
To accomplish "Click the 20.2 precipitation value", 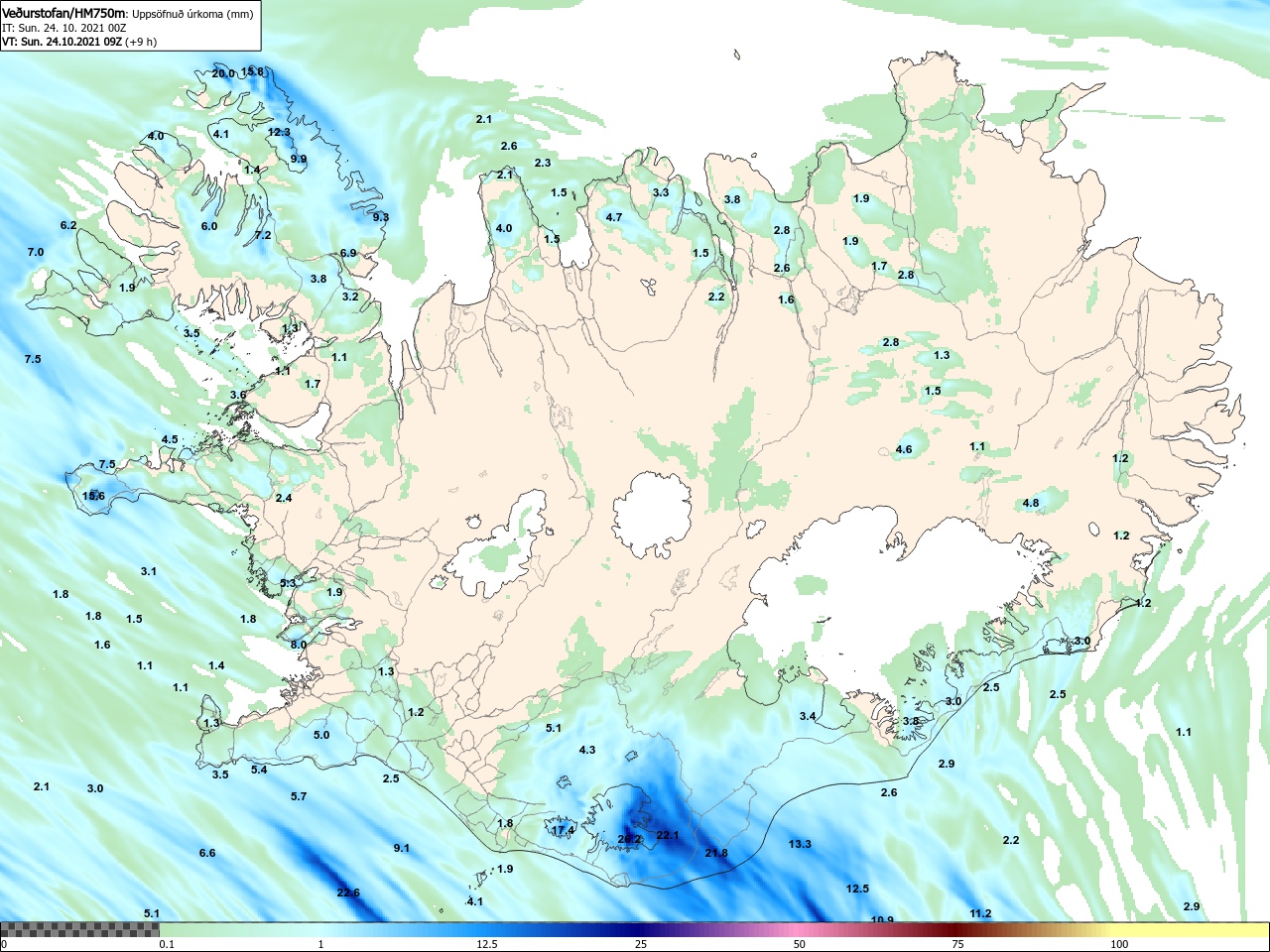I will point(630,839).
